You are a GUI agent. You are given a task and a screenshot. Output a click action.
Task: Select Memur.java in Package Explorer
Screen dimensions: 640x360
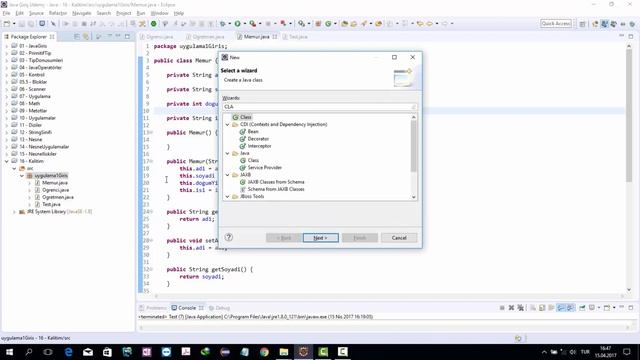[x=51, y=183]
